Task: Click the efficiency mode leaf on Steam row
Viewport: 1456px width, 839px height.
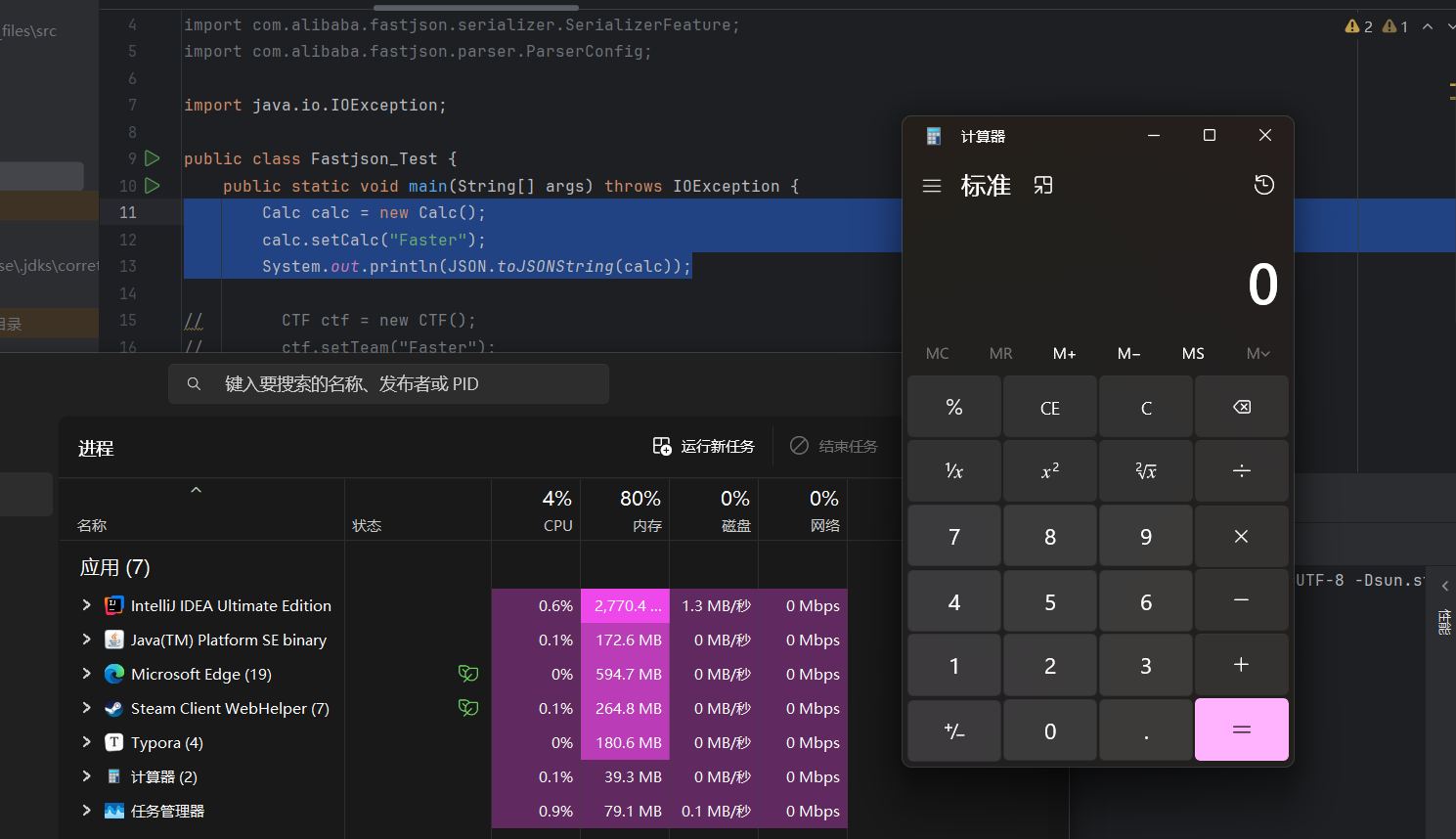Action: pyautogui.click(x=468, y=707)
